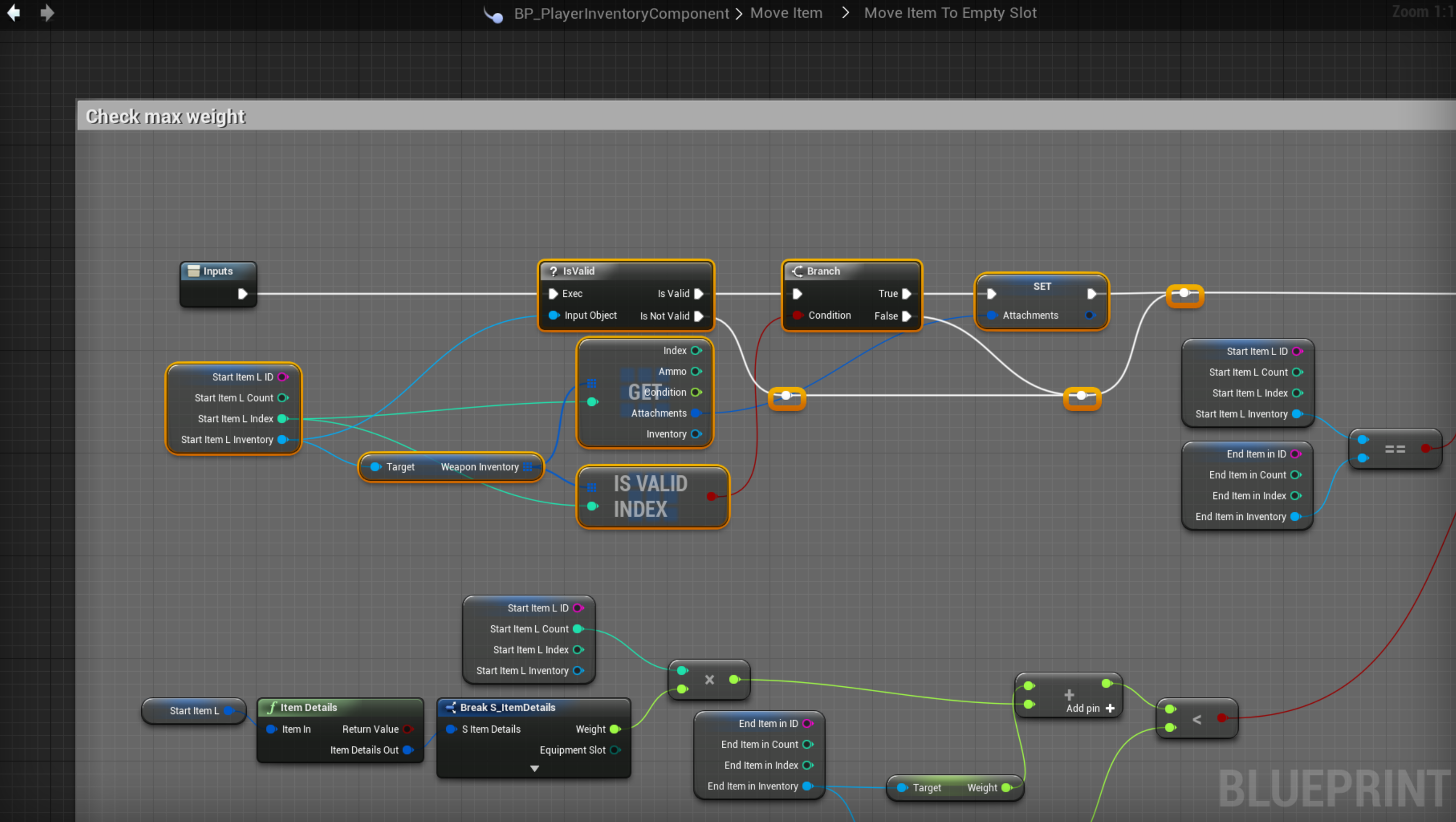This screenshot has height=822, width=1456.
Task: Click the Item Details function icon
Action: (272, 708)
